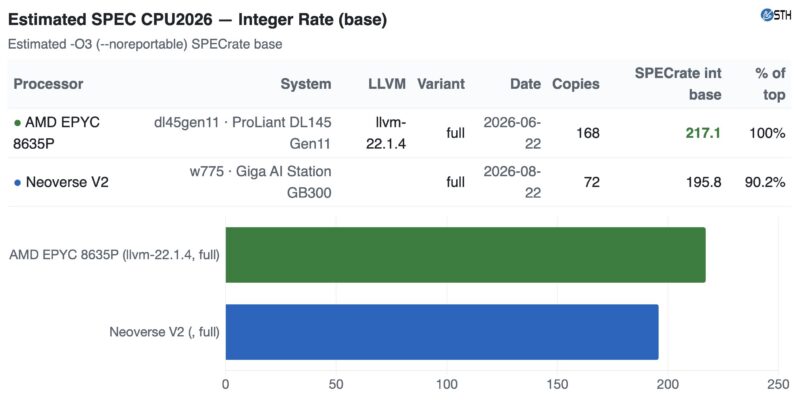This screenshot has height=402, width=800.
Task: Click the STH logo icon
Action: (x=776, y=15)
